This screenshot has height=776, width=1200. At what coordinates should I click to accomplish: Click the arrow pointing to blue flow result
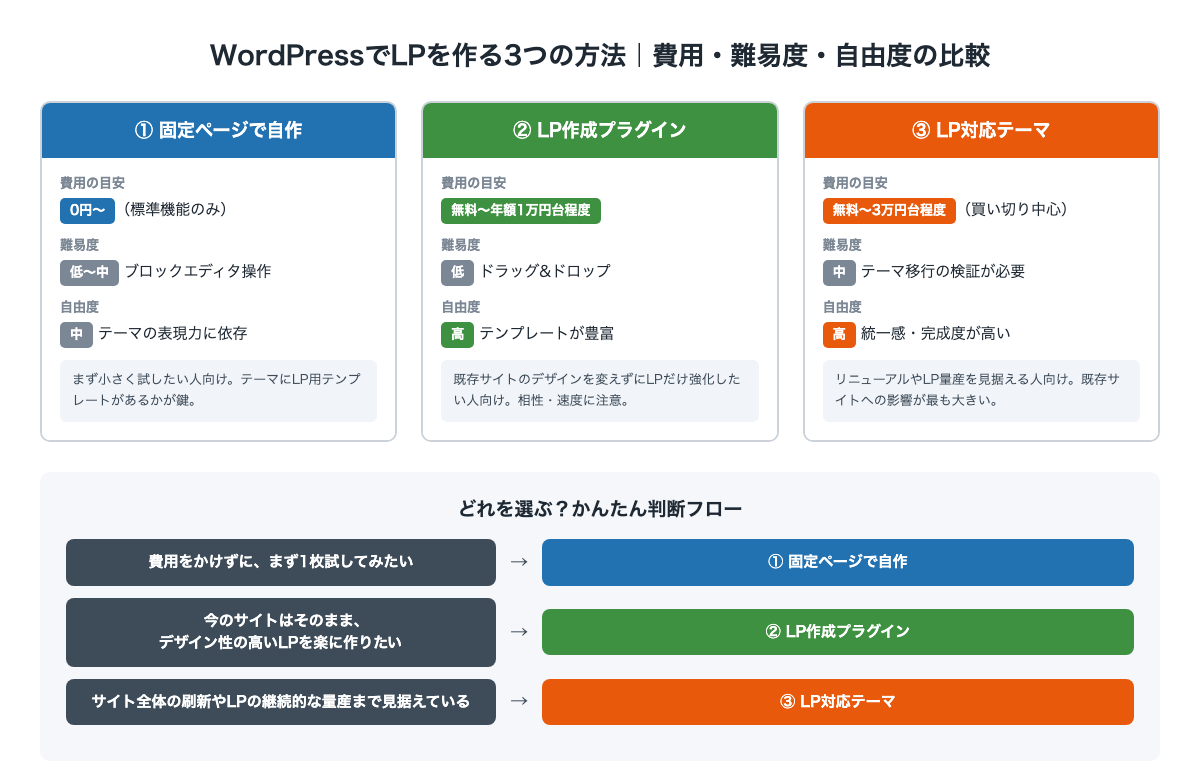(519, 562)
